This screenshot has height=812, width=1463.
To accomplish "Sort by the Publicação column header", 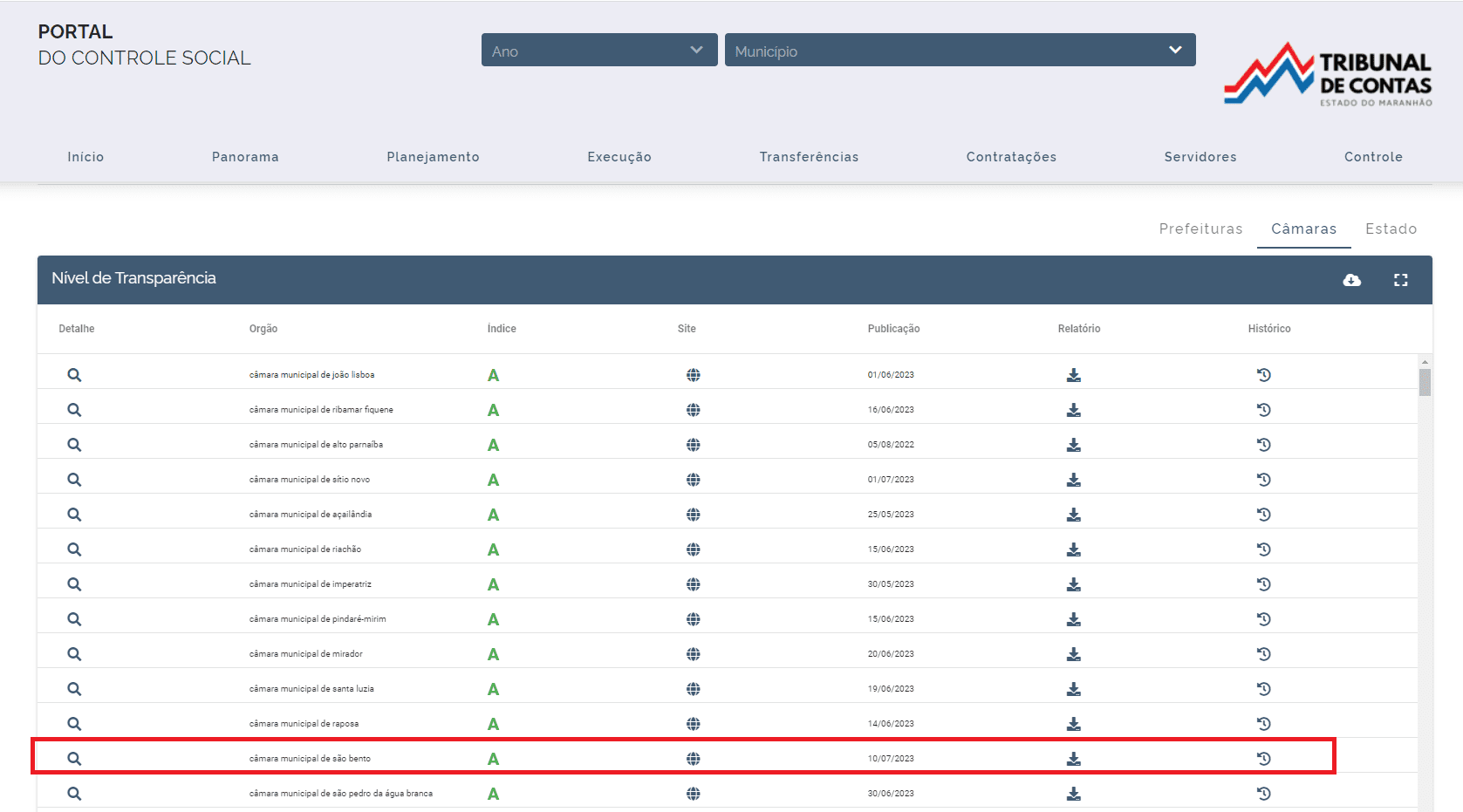I will click(x=893, y=329).
